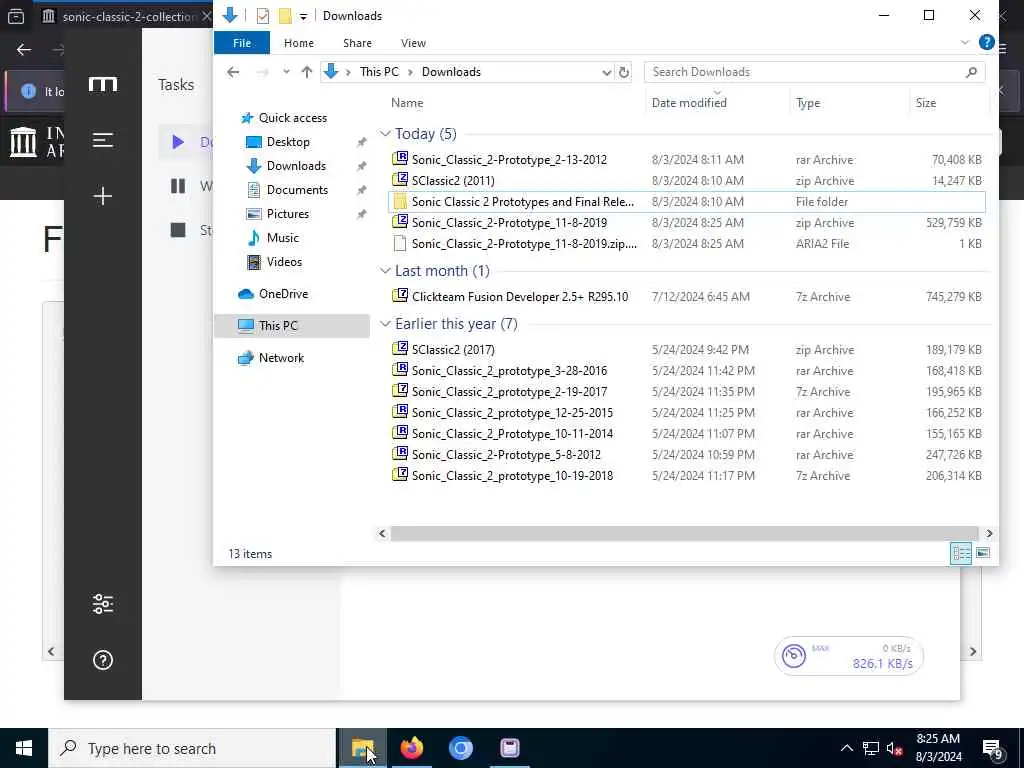The image size is (1024, 768).
Task: Open address bar history dropdown
Action: tap(606, 72)
